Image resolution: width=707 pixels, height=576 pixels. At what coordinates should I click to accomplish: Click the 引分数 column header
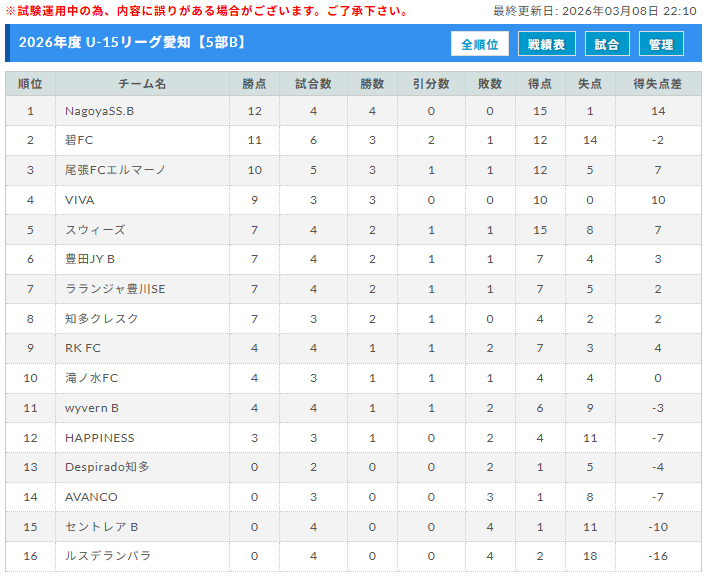coord(431,84)
